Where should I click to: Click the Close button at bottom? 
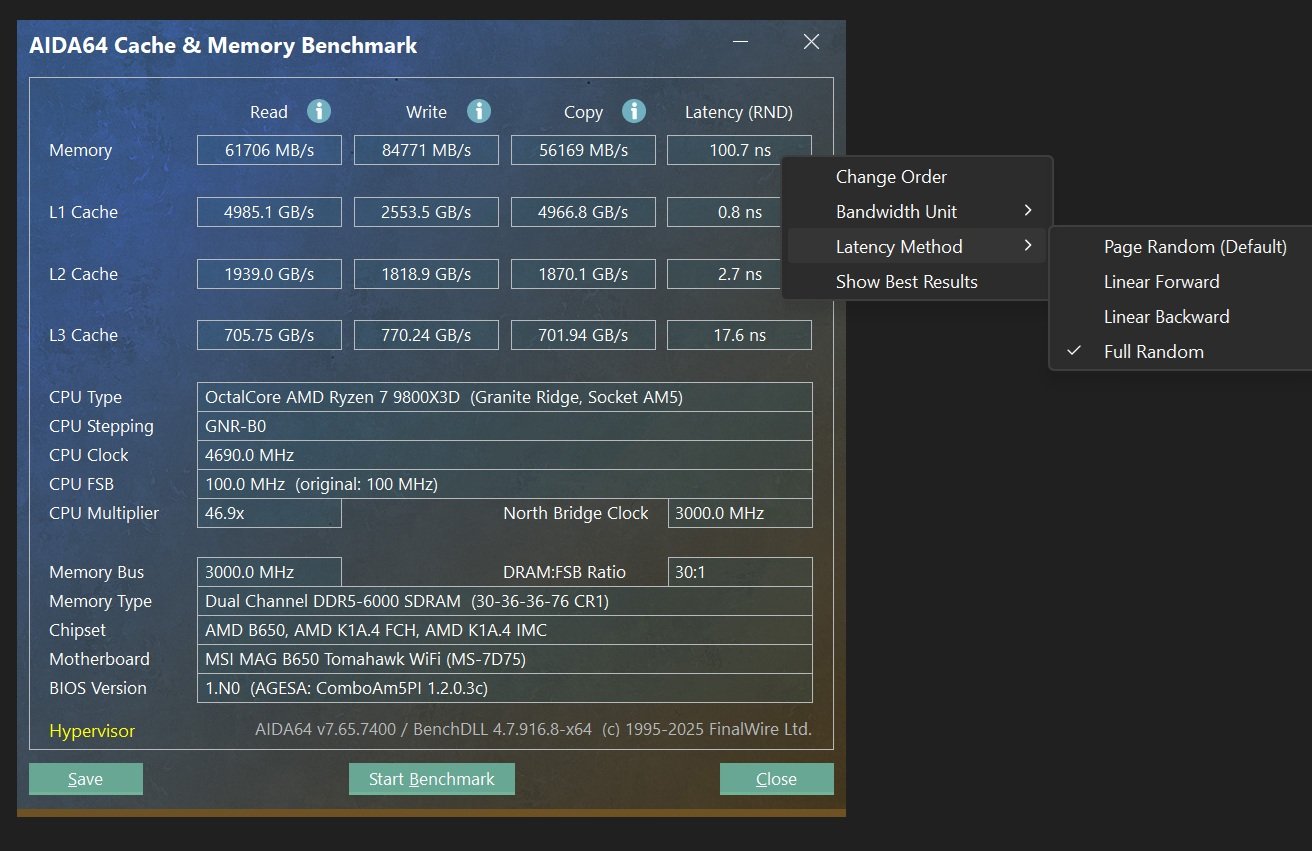[777, 779]
